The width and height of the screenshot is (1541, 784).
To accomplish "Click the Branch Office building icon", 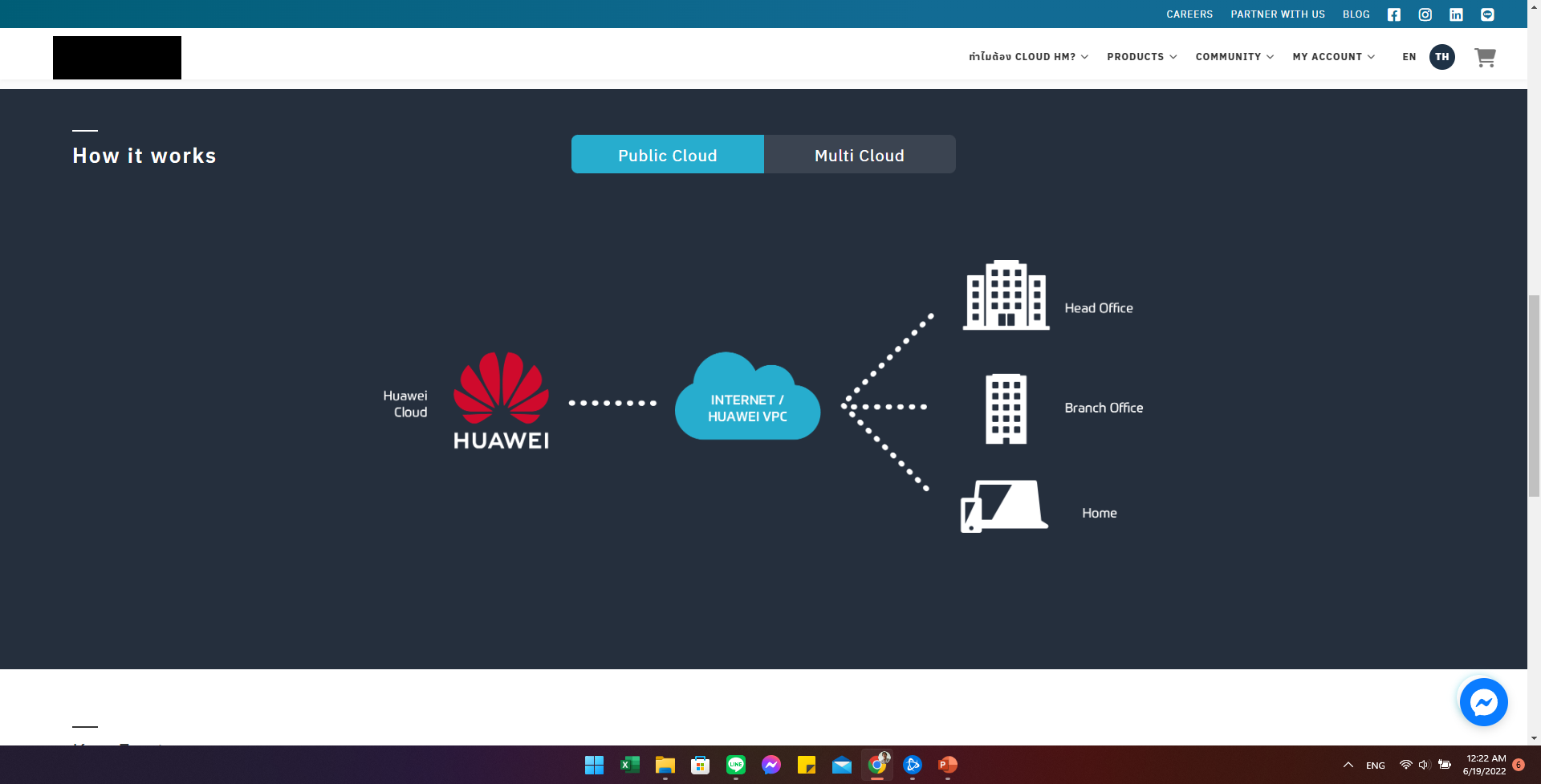I will [1006, 408].
